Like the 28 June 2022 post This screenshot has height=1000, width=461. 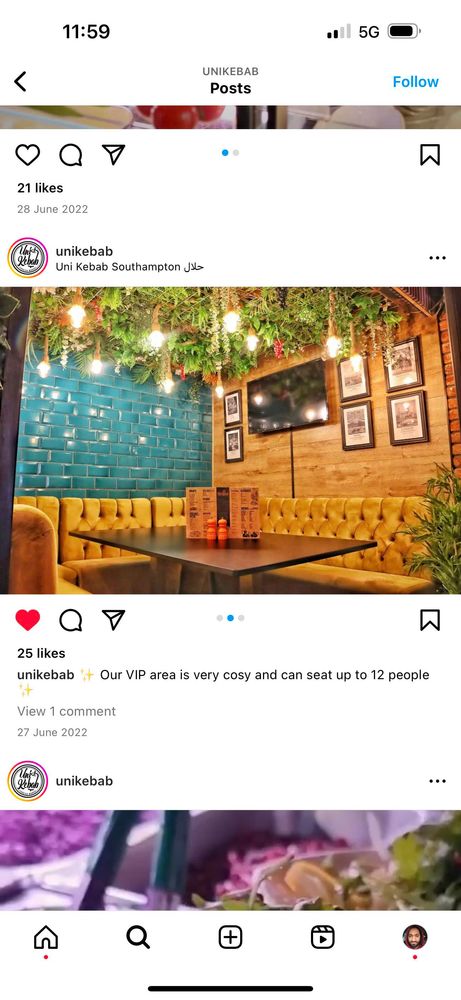(27, 154)
